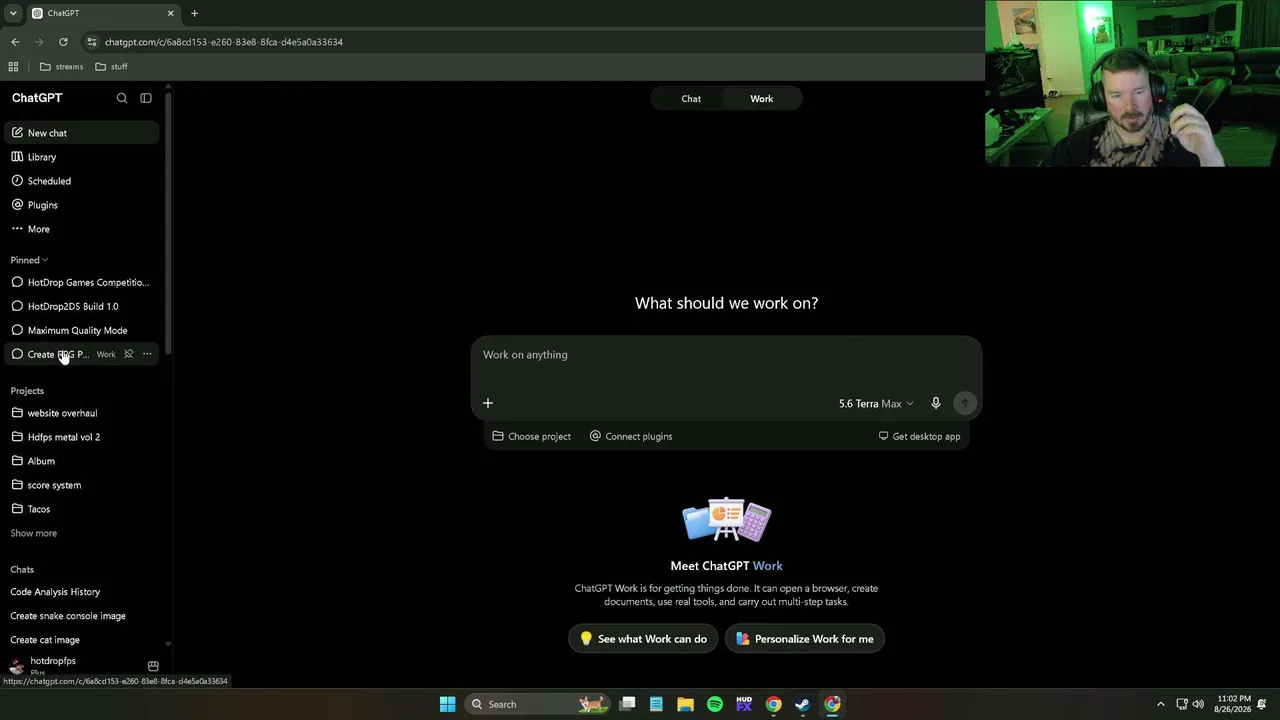Screen dimensions: 1280x720
Task: Open File Explorer from the taskbar
Action: (685, 704)
